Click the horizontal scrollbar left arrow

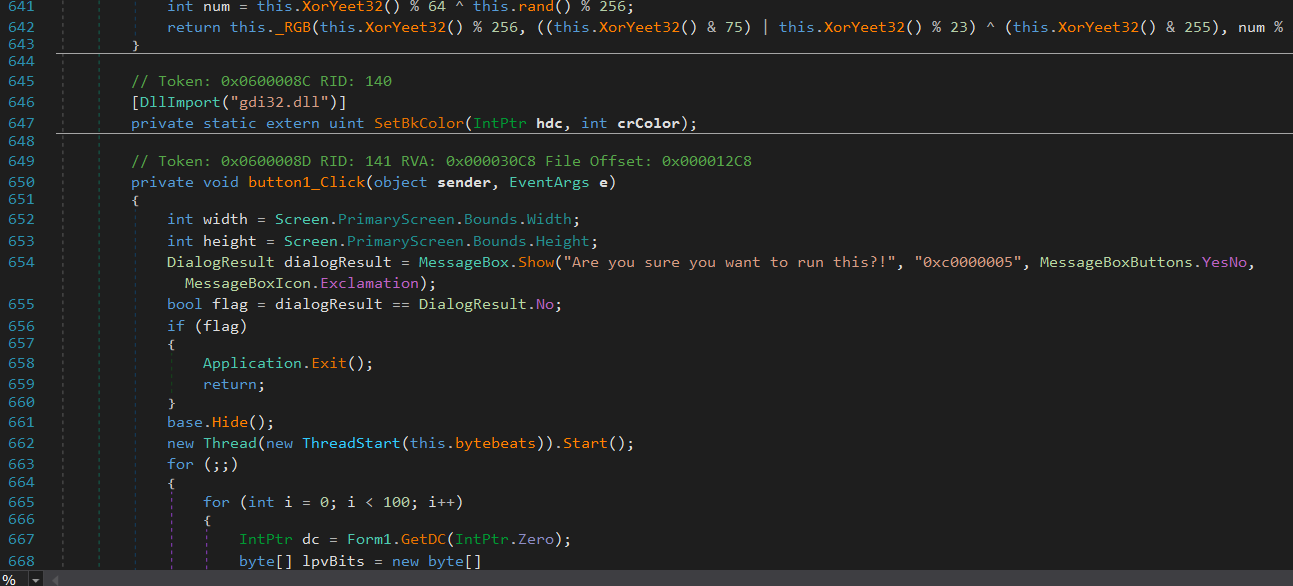pyautogui.click(x=55, y=579)
